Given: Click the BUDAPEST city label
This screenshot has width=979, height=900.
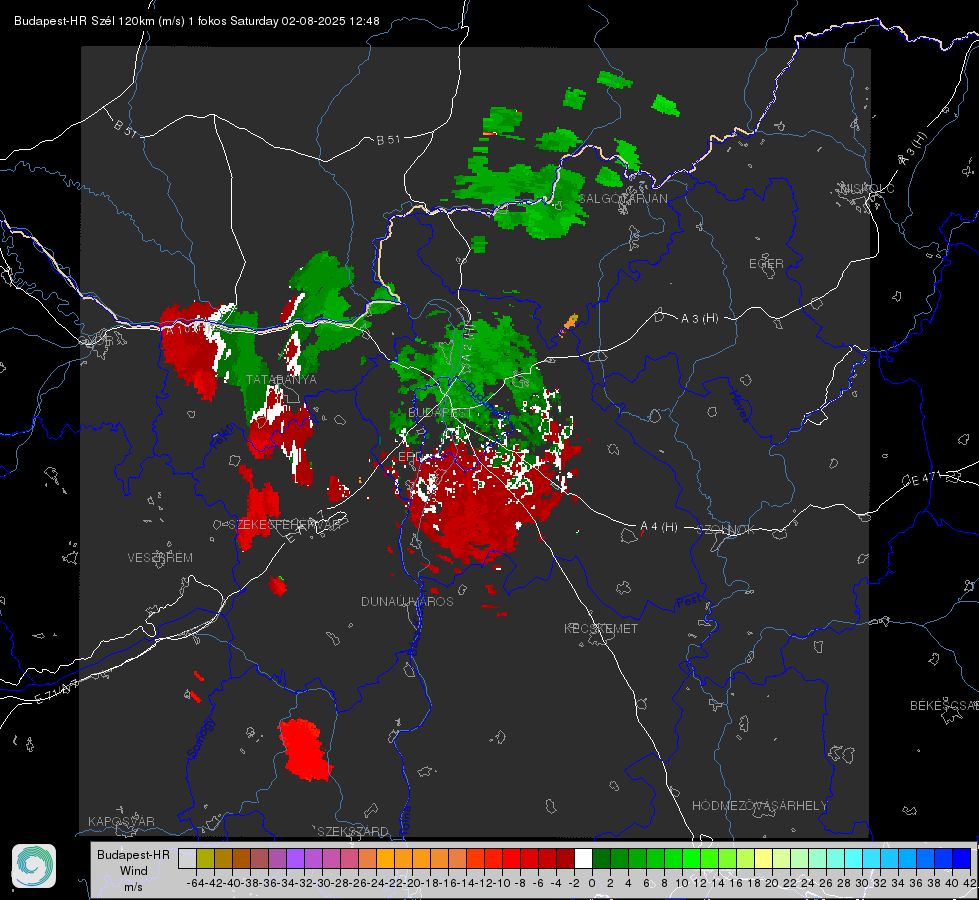Looking at the screenshot, I should 440,413.
